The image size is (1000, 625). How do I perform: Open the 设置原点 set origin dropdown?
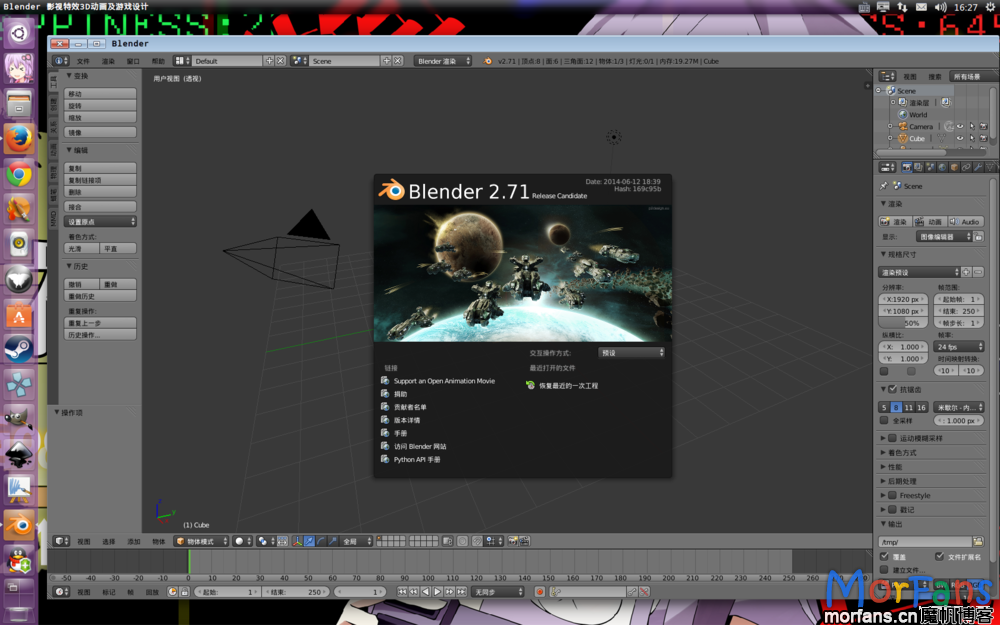101,222
